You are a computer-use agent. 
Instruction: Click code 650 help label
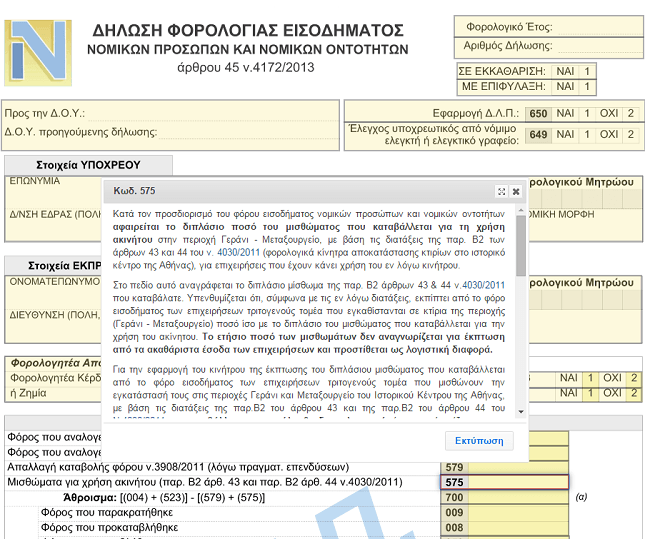[x=538, y=114]
